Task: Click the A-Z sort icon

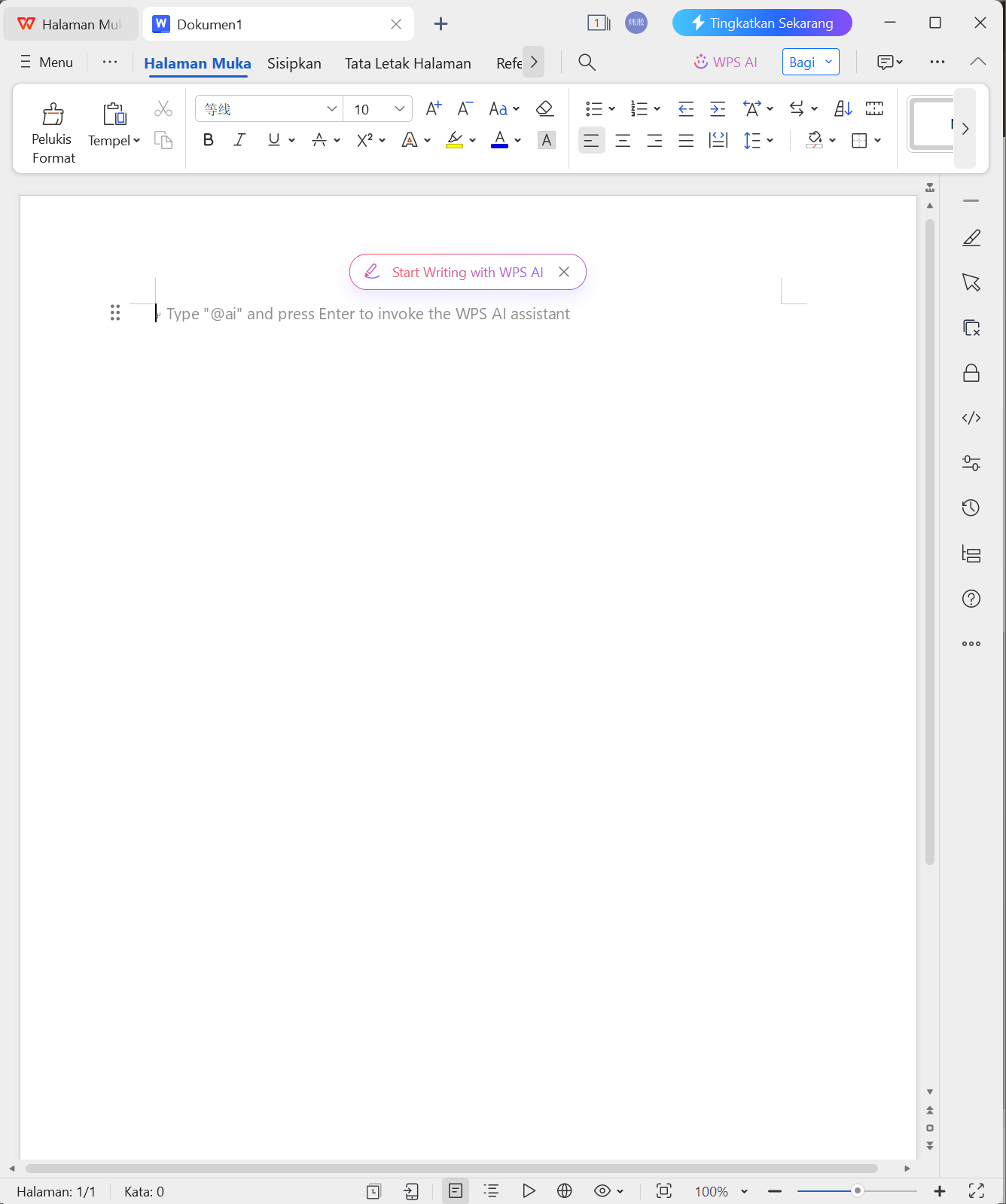Action: (x=843, y=109)
